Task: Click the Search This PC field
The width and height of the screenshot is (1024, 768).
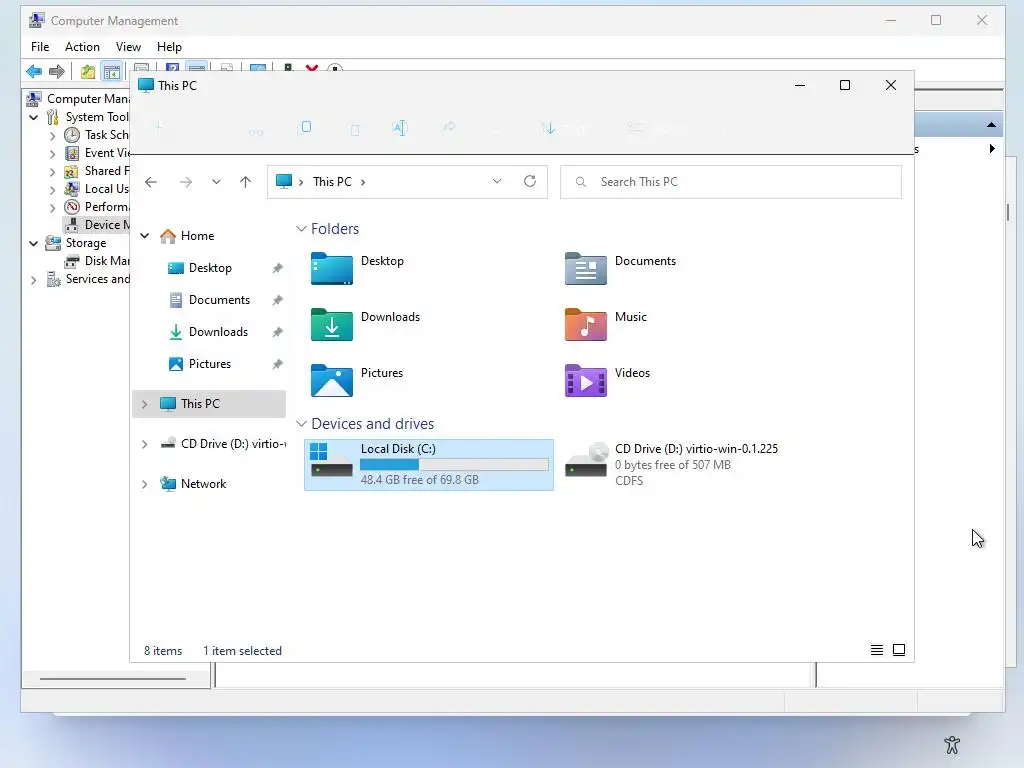Action: (731, 182)
